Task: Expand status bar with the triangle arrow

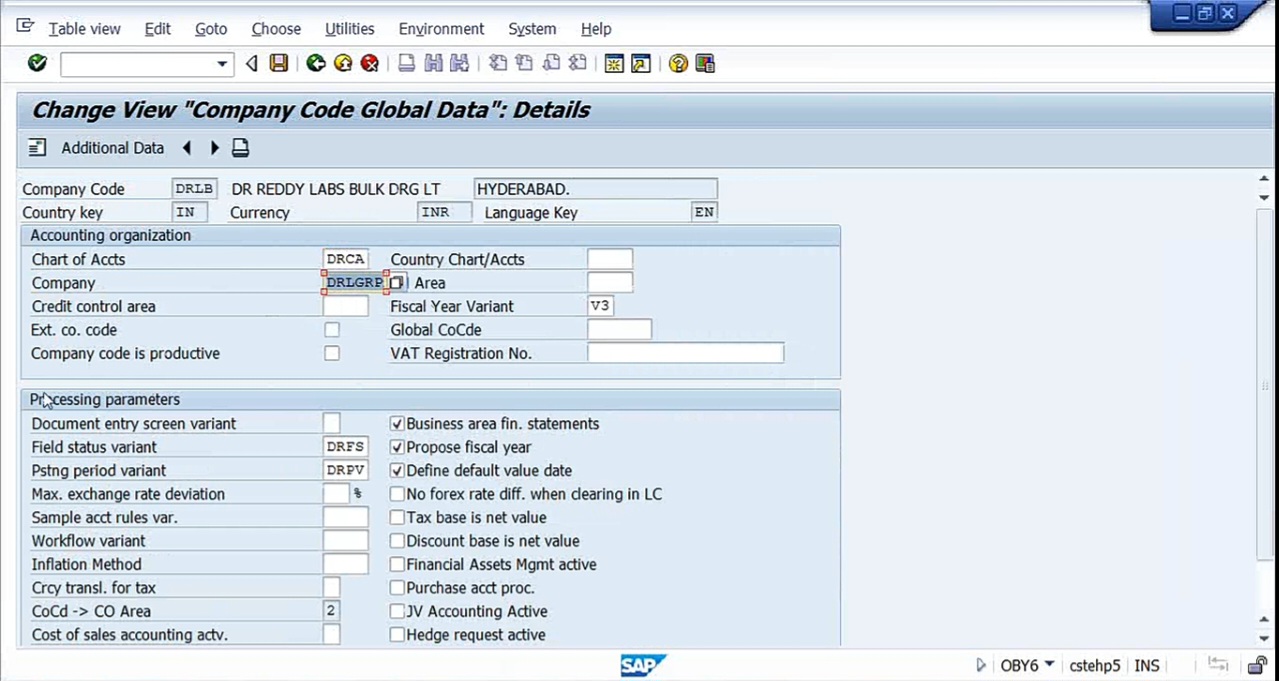Action: point(980,665)
